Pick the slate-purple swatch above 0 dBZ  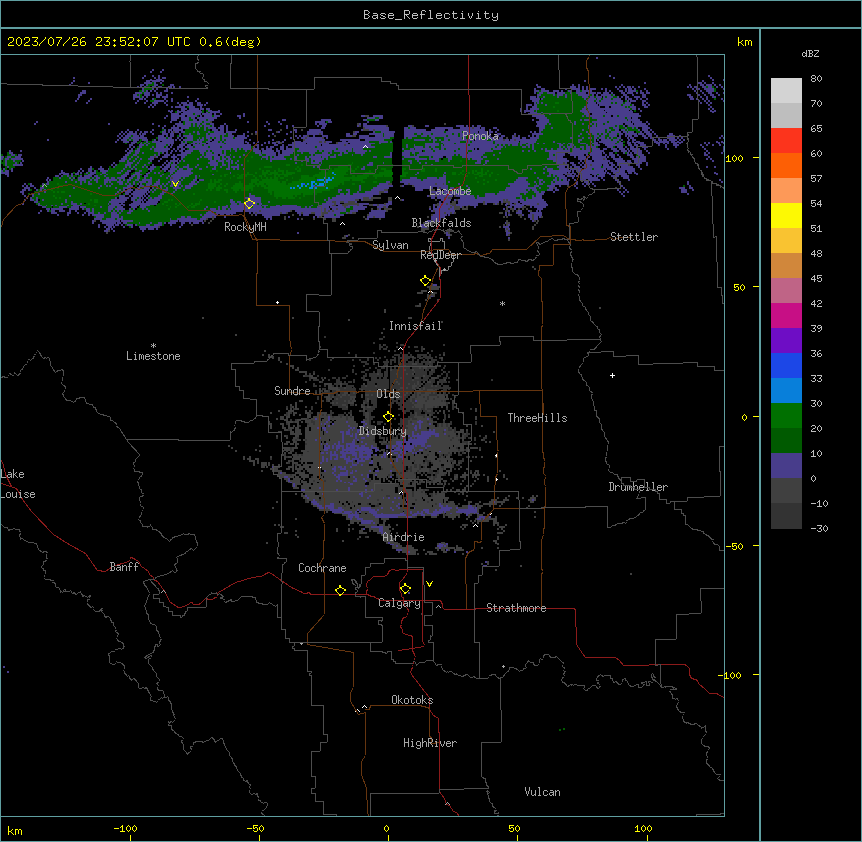[x=786, y=466]
